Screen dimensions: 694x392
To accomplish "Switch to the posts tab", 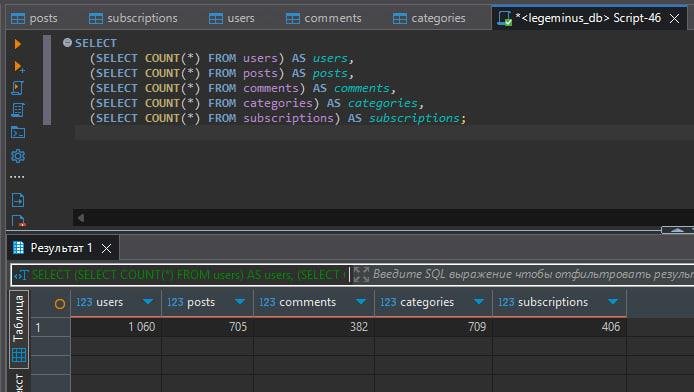I will (x=35, y=18).
